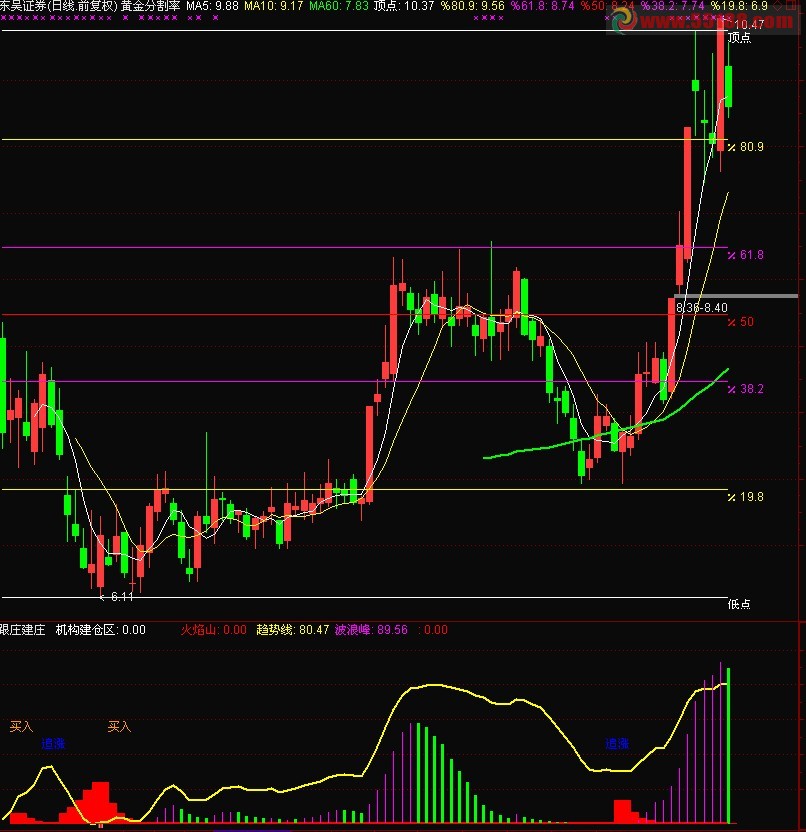Click the 机构建仓区: 0.00 readout
This screenshot has width=806, height=832.
tap(101, 630)
